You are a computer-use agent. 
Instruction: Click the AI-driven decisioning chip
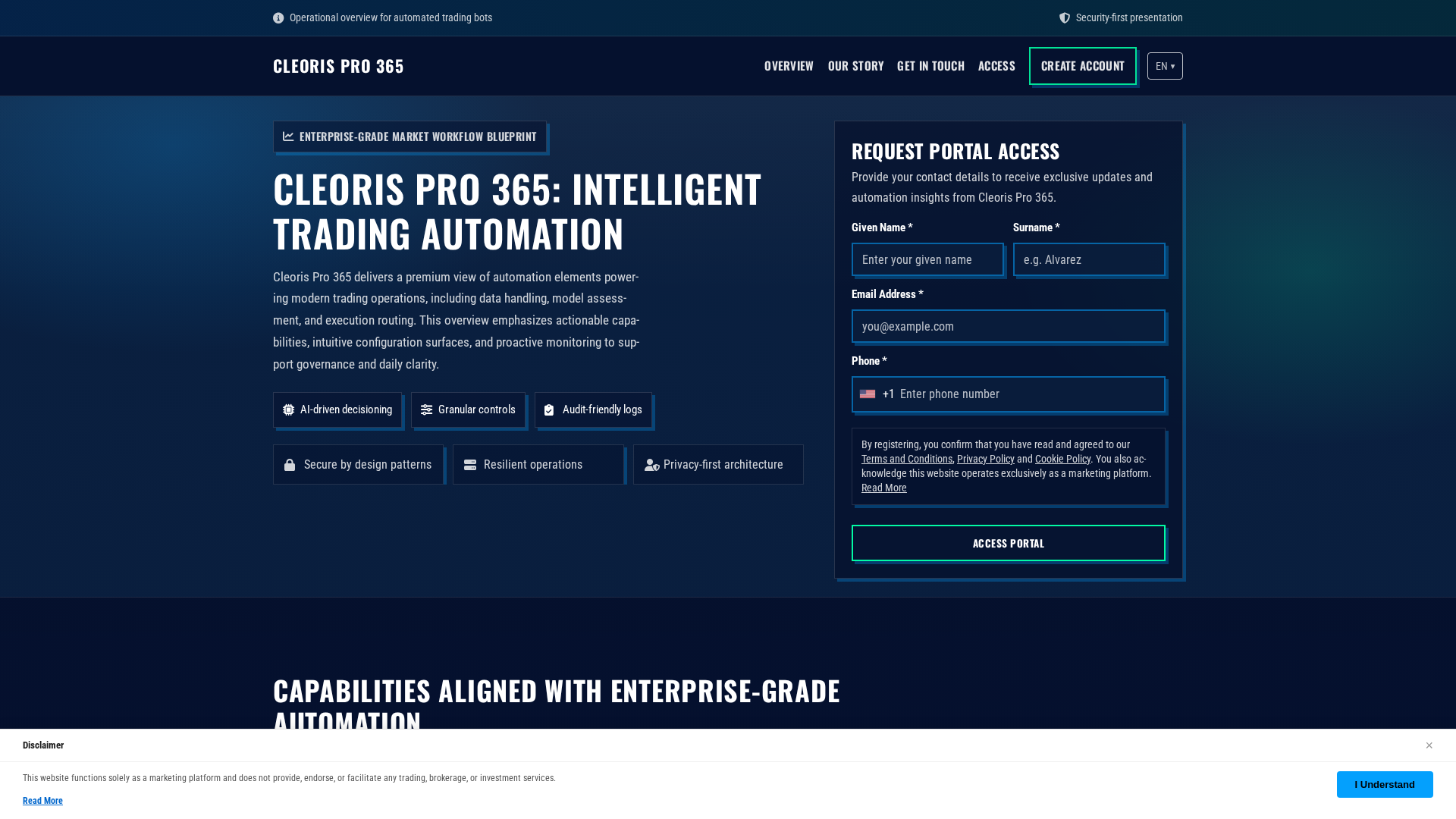[337, 409]
